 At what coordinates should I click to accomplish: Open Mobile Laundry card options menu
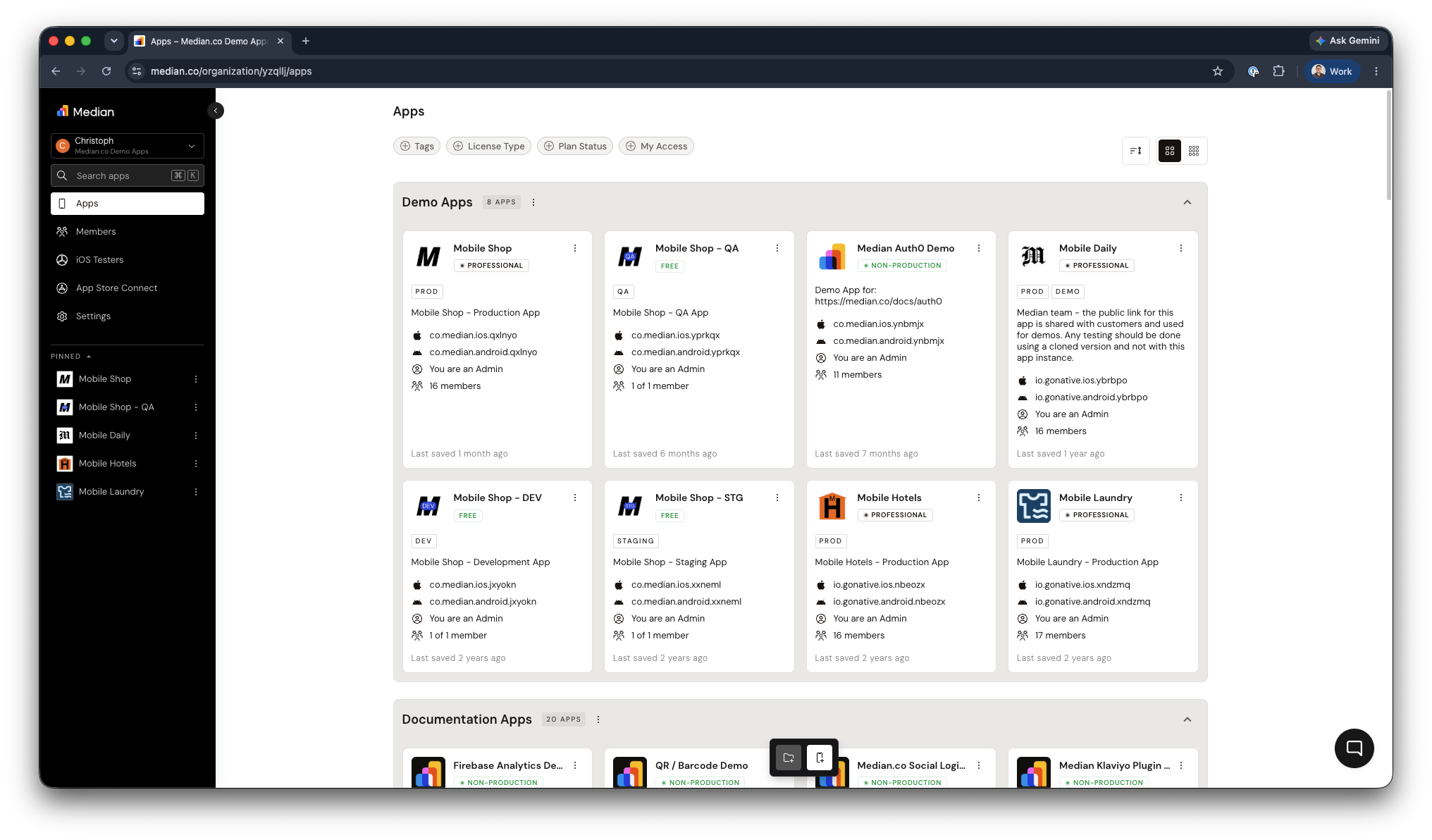(1181, 498)
